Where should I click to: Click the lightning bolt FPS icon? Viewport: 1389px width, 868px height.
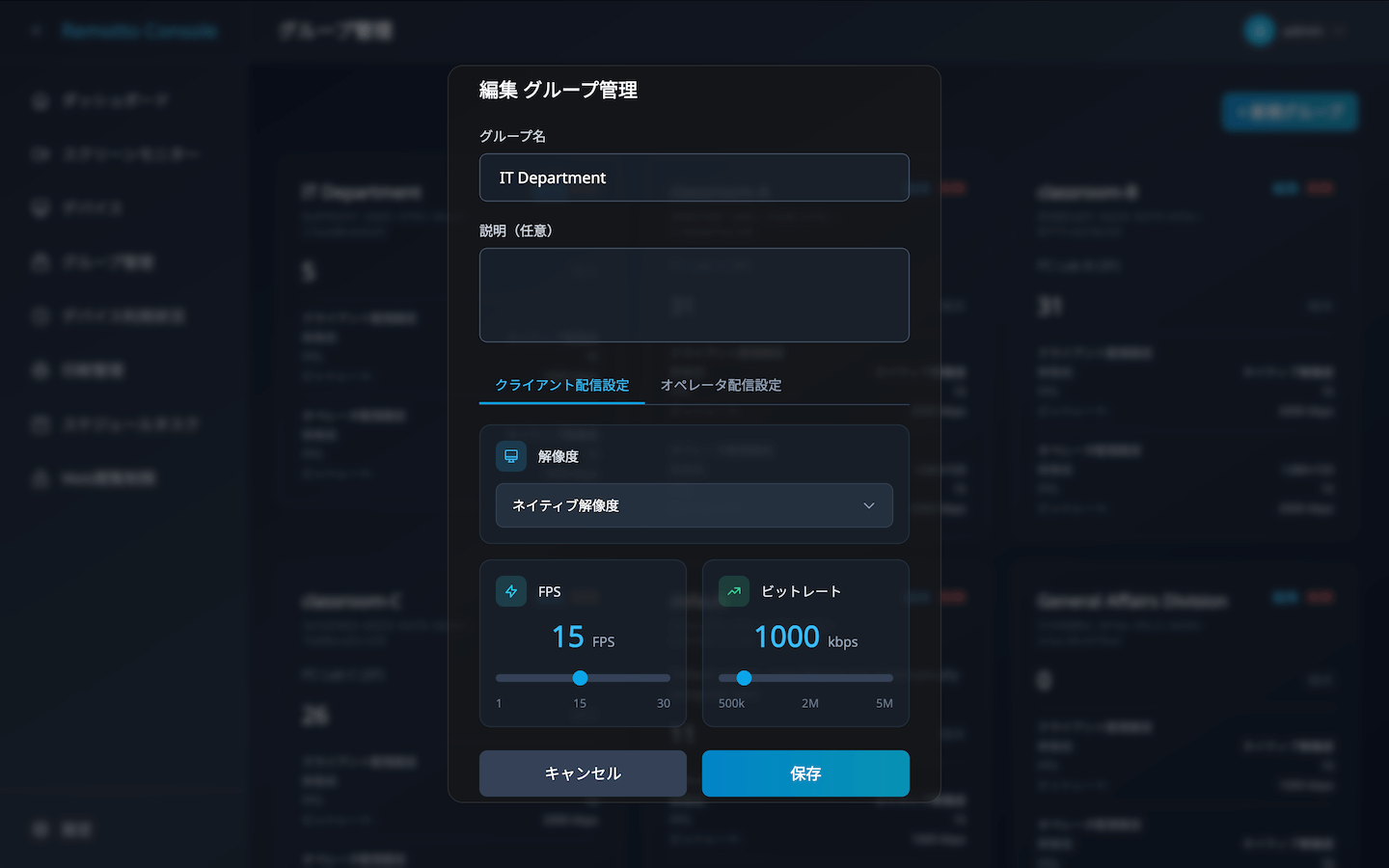(511, 591)
